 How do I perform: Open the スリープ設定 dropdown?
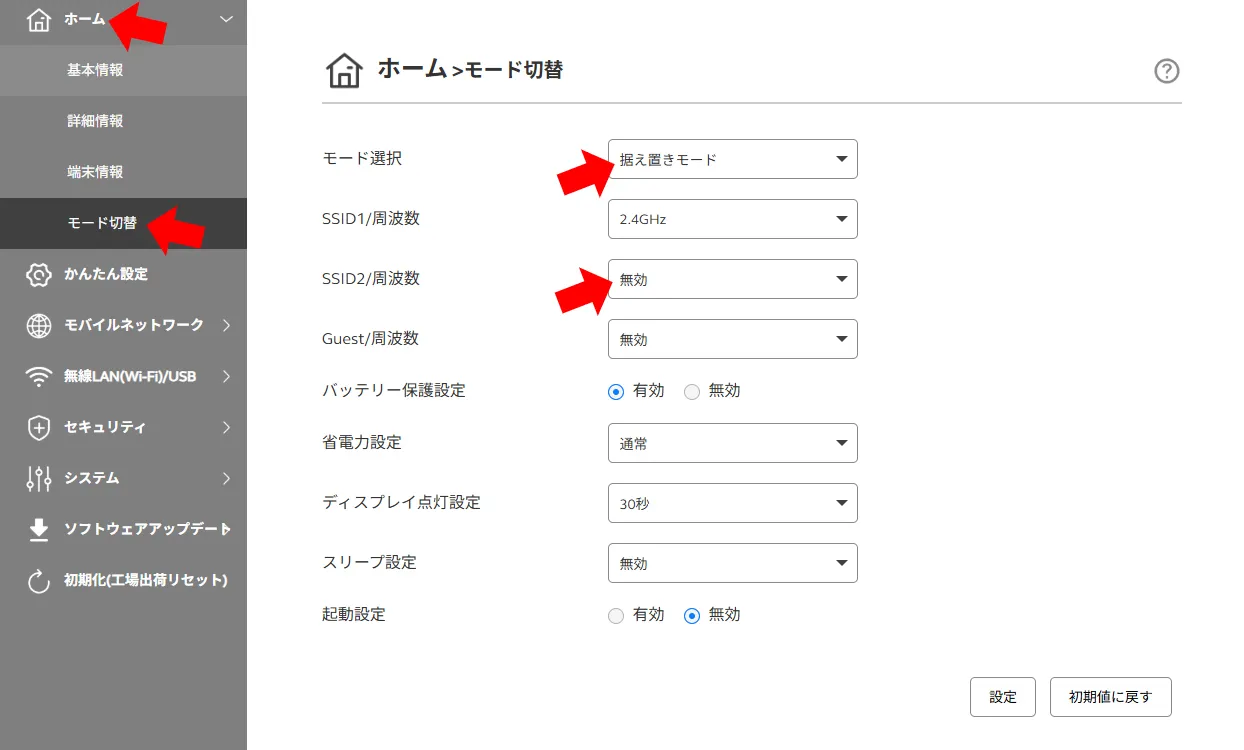tap(732, 563)
